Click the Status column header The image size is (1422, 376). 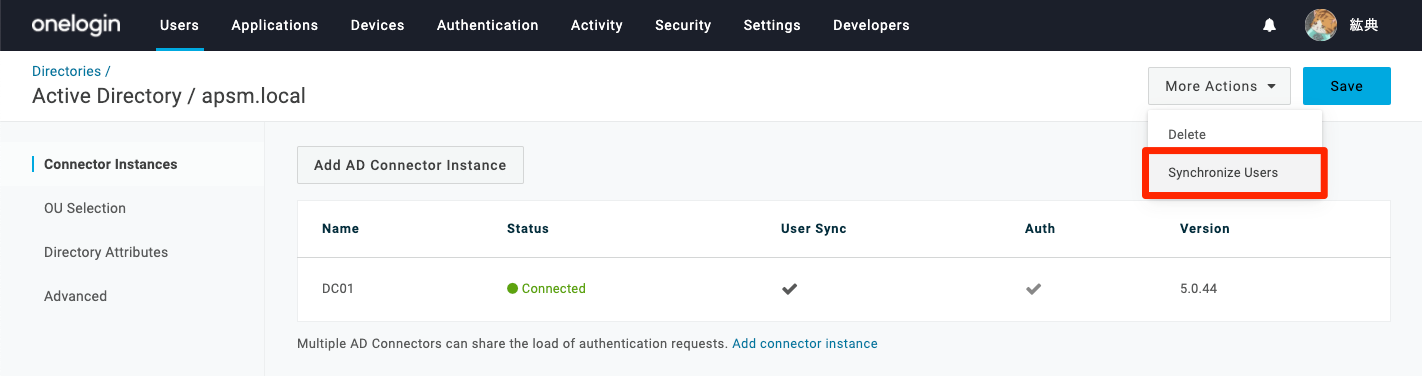point(528,229)
